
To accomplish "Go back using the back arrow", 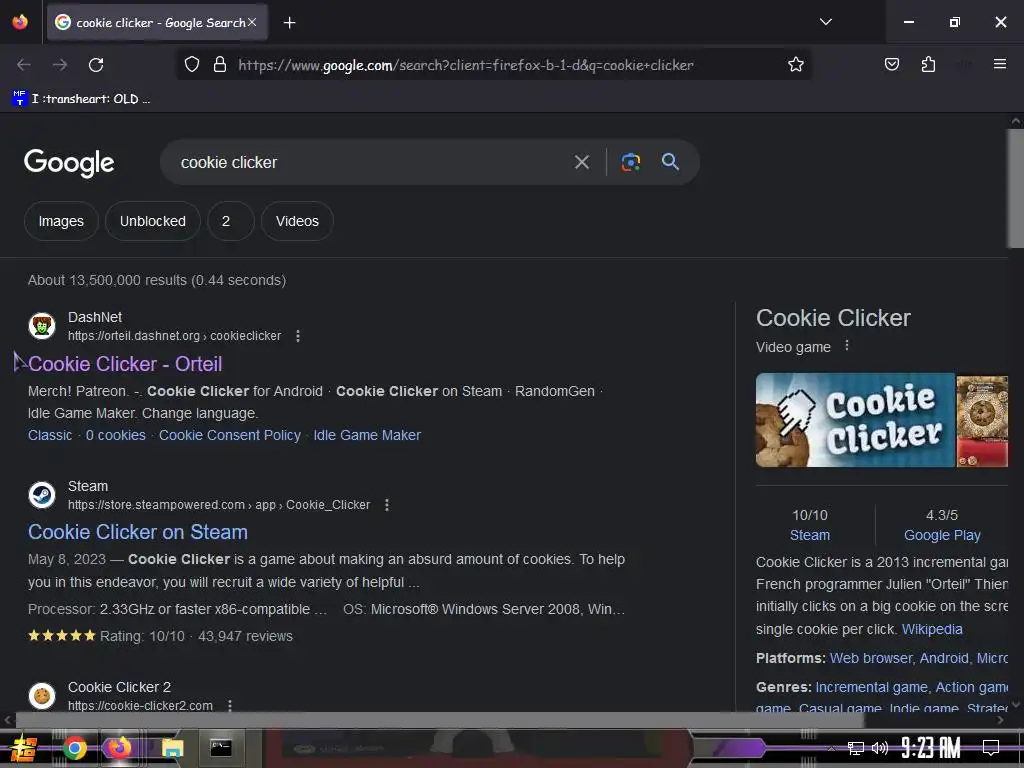I will click(x=24, y=65).
